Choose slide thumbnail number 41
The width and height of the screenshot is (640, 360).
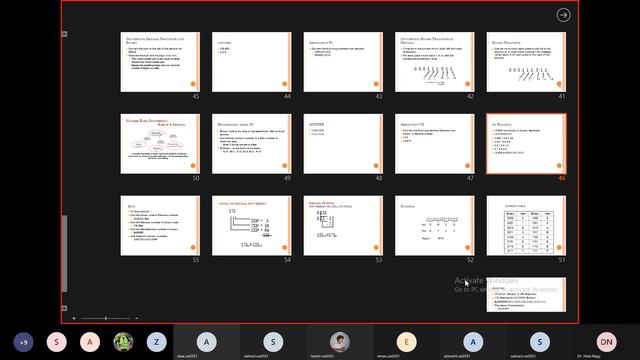526,62
